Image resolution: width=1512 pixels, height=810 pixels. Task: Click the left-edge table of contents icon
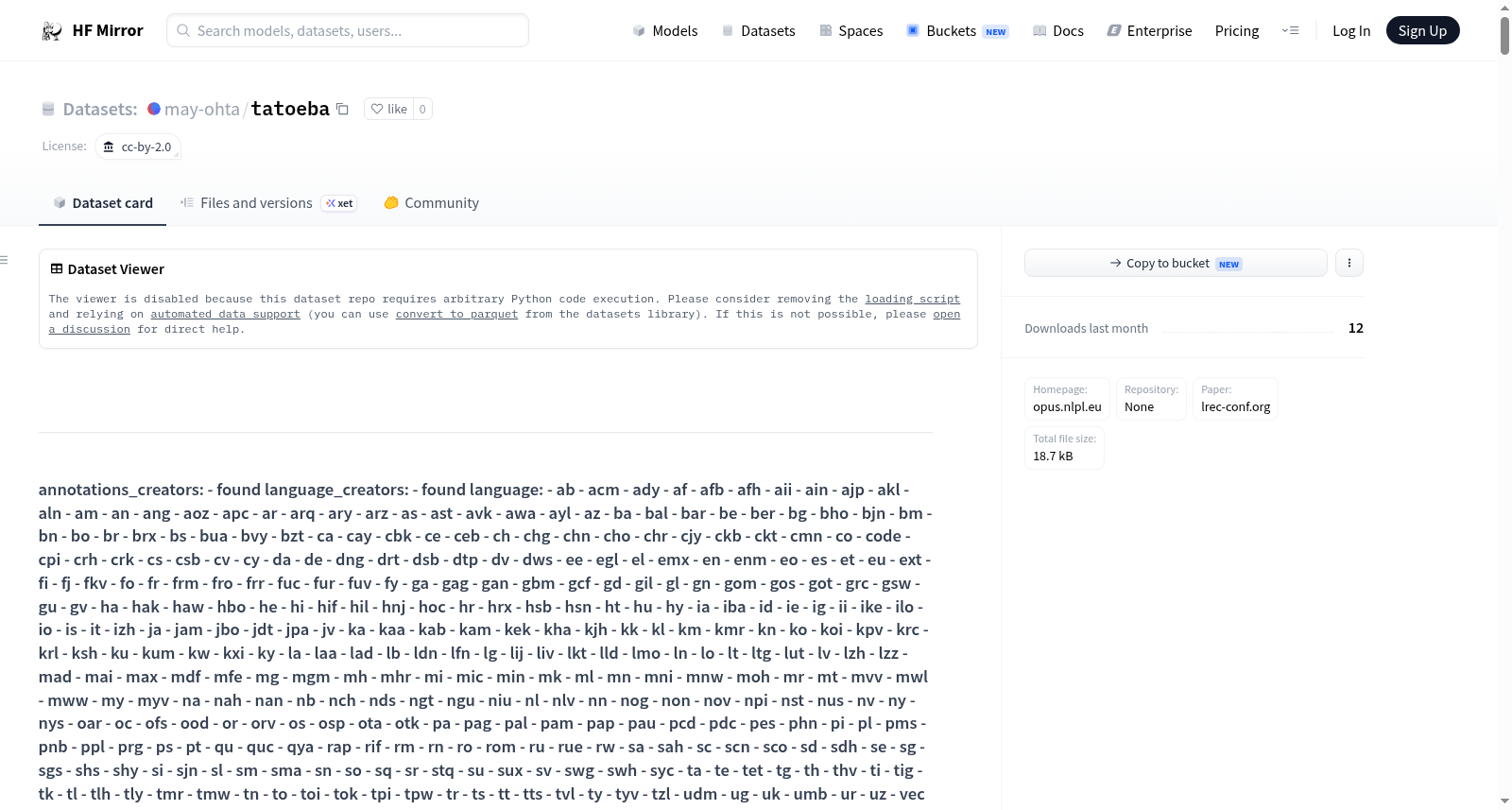point(4,260)
